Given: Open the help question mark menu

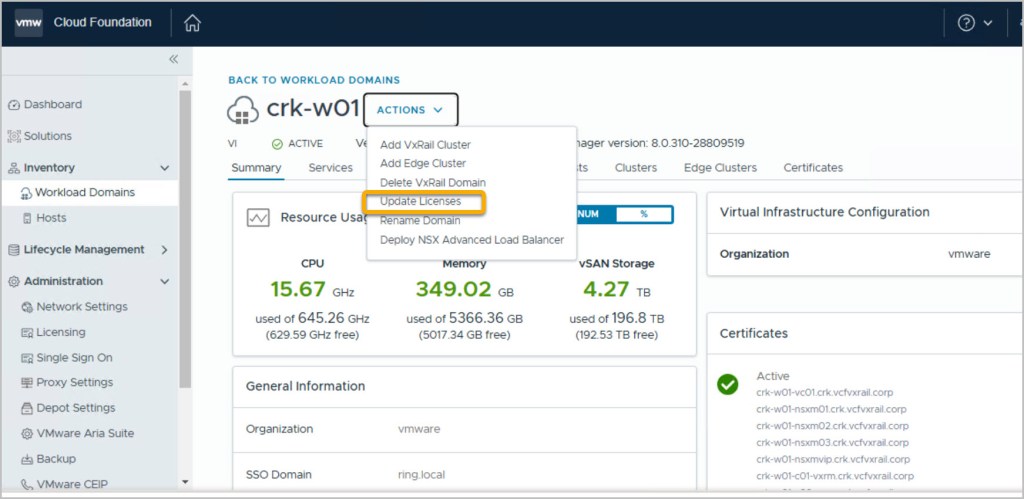Looking at the screenshot, I should click(966, 23).
